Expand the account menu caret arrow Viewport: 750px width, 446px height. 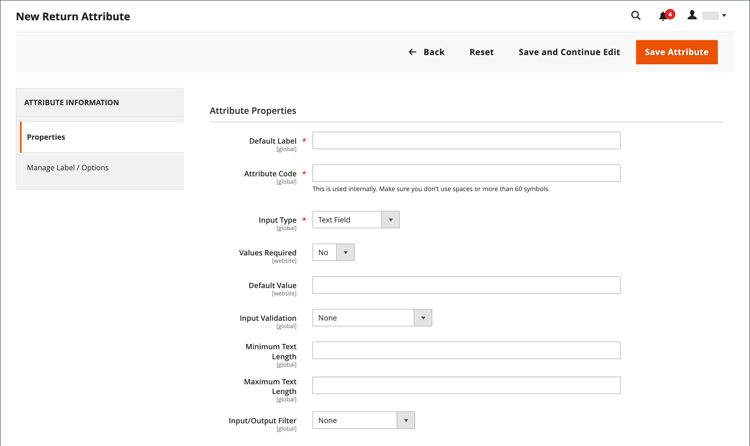pyautogui.click(x=724, y=16)
